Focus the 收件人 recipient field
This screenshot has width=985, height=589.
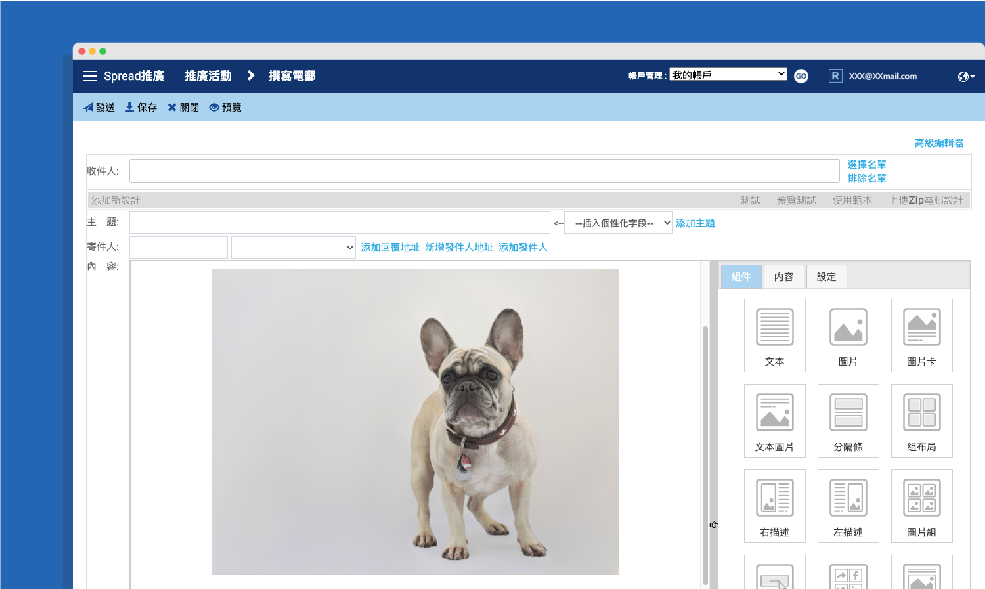click(484, 171)
